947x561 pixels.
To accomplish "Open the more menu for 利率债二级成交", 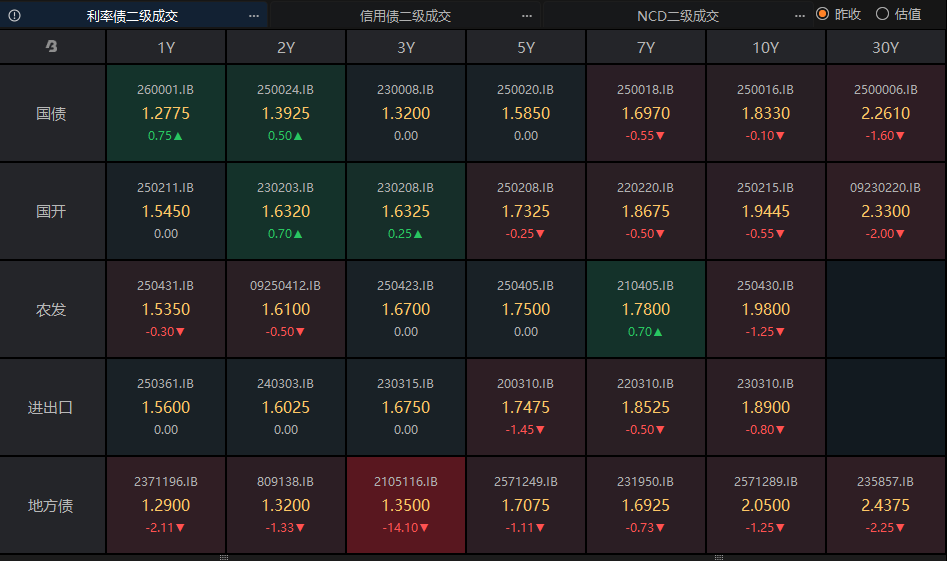I will 254,15.
